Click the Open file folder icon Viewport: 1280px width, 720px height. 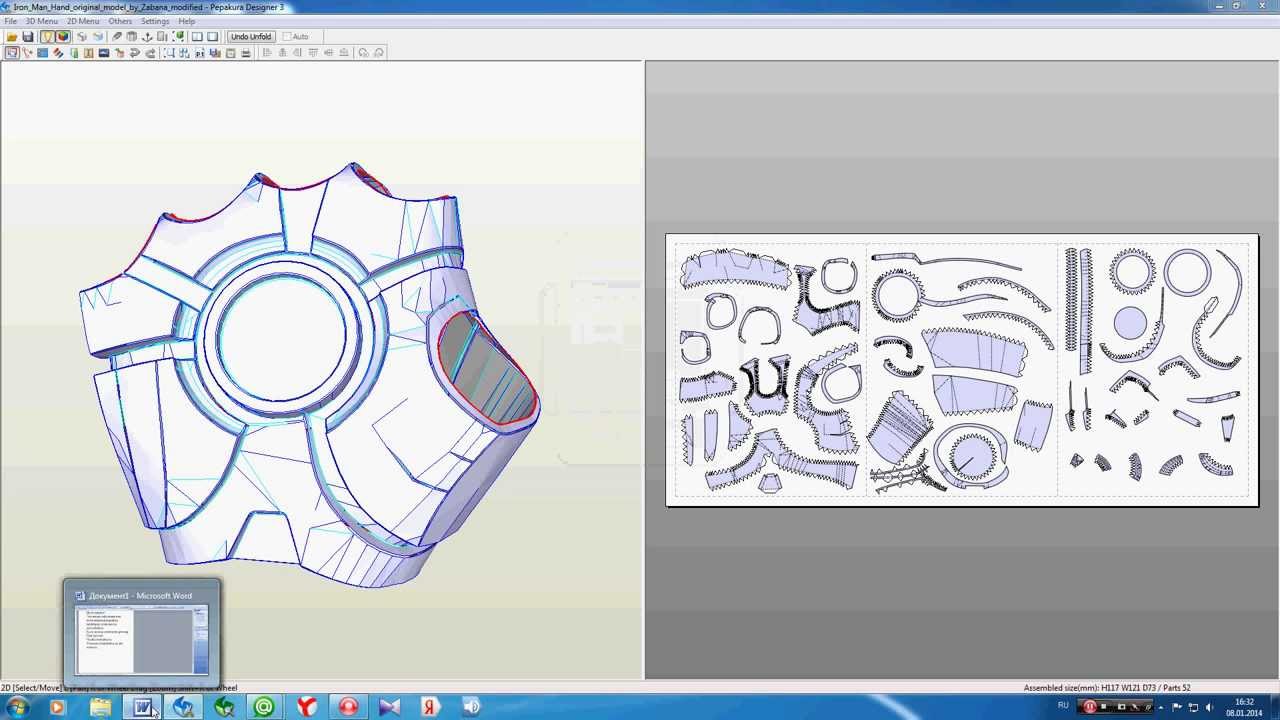tap(12, 37)
